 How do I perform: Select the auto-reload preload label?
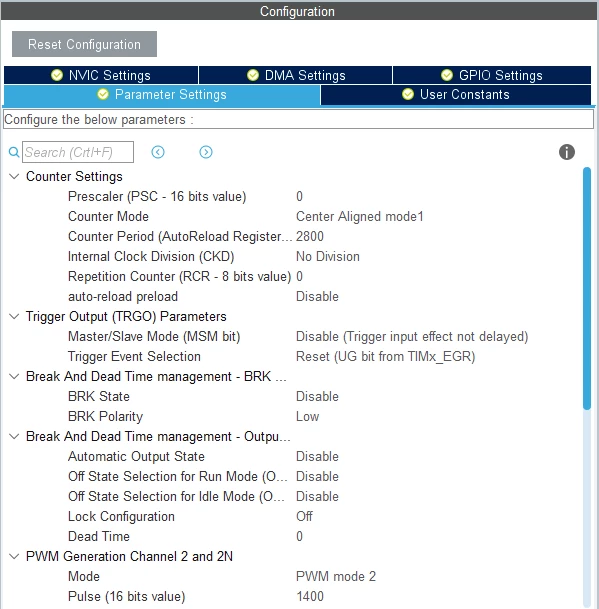click(x=123, y=297)
